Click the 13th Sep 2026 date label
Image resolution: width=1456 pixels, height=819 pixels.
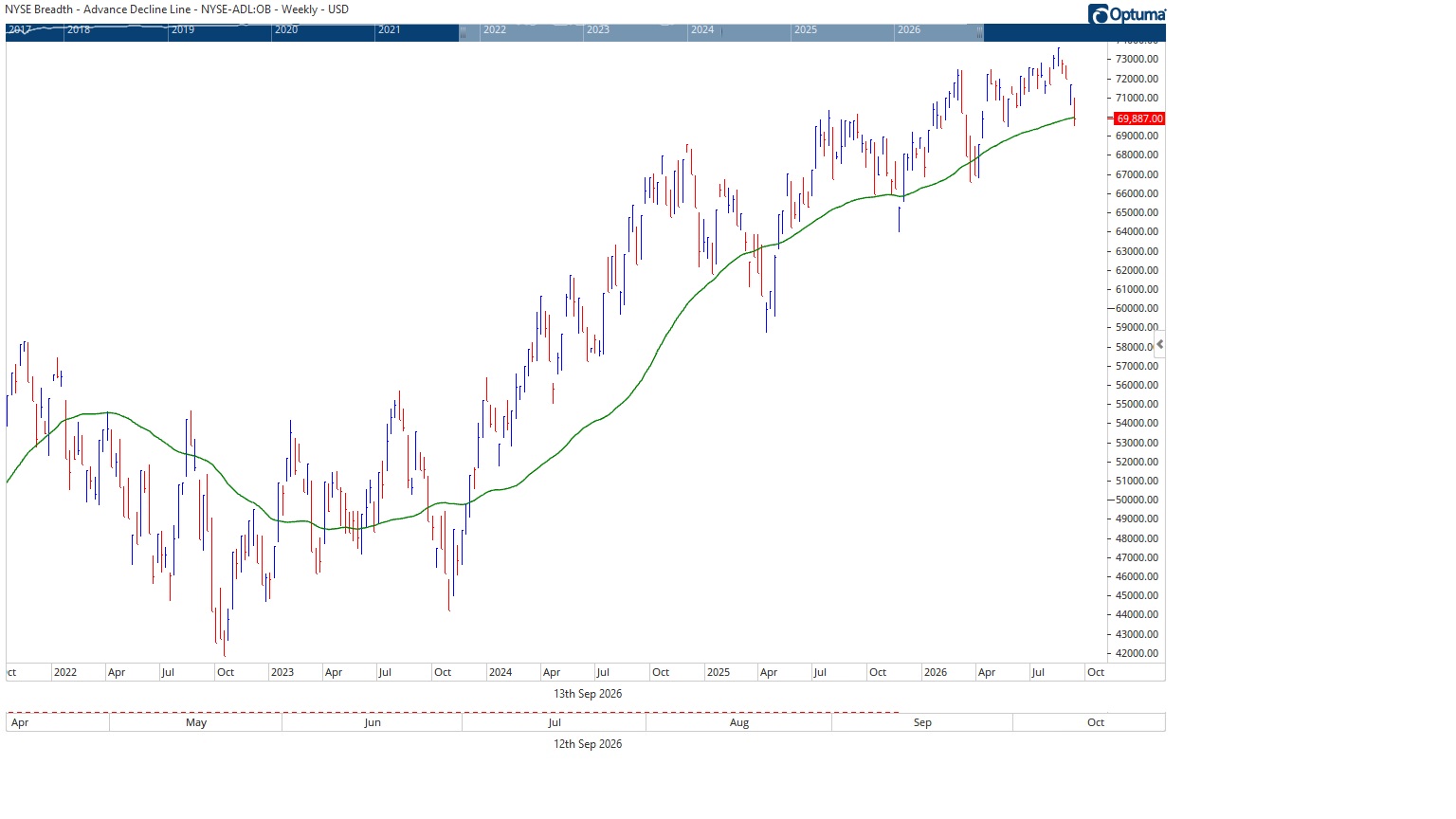(588, 694)
